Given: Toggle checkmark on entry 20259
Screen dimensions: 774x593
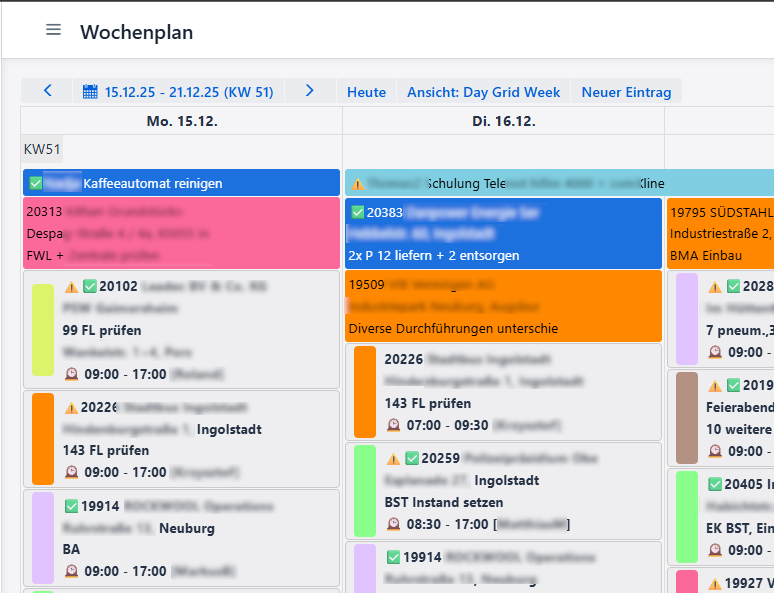Looking at the screenshot, I should [x=410, y=459].
